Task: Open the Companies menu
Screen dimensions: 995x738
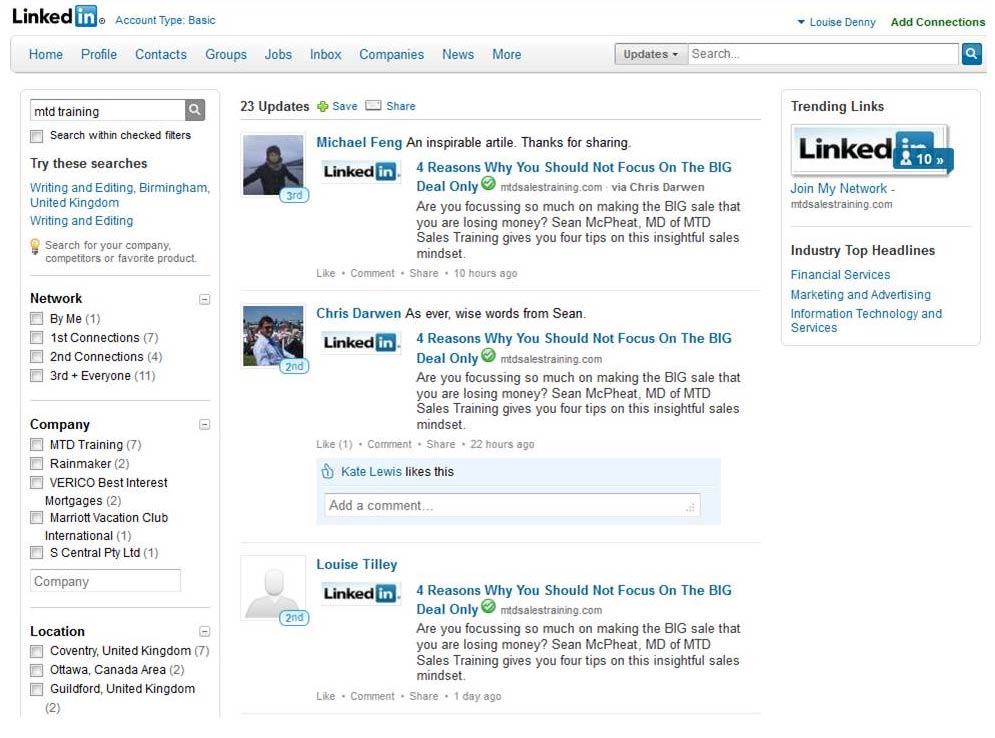Action: pos(392,55)
